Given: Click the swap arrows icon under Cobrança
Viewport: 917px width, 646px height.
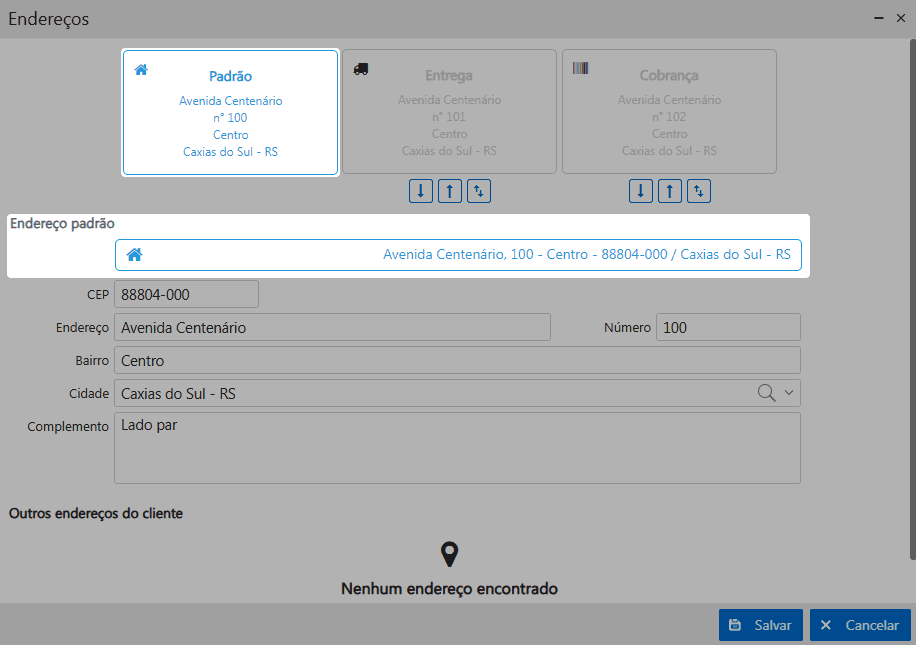Looking at the screenshot, I should (x=700, y=191).
